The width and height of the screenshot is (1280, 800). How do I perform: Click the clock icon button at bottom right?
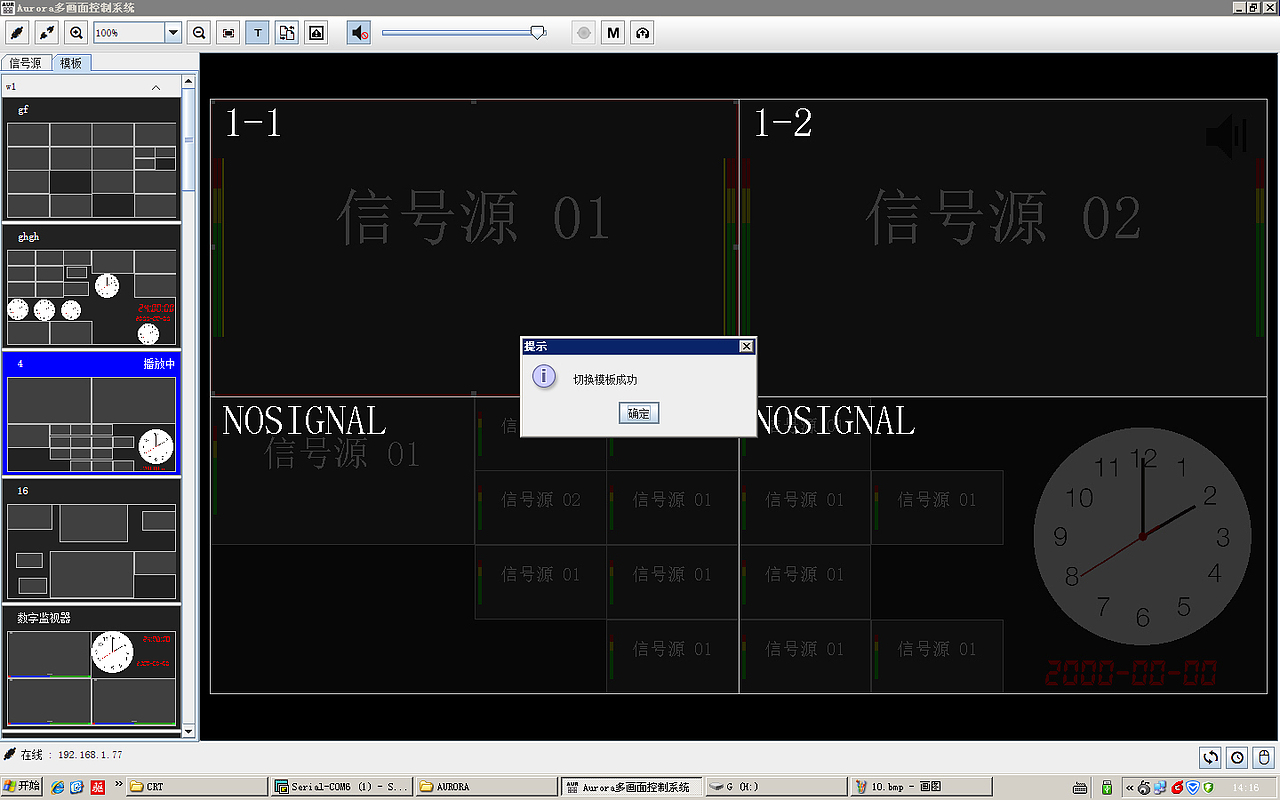tap(1238, 757)
